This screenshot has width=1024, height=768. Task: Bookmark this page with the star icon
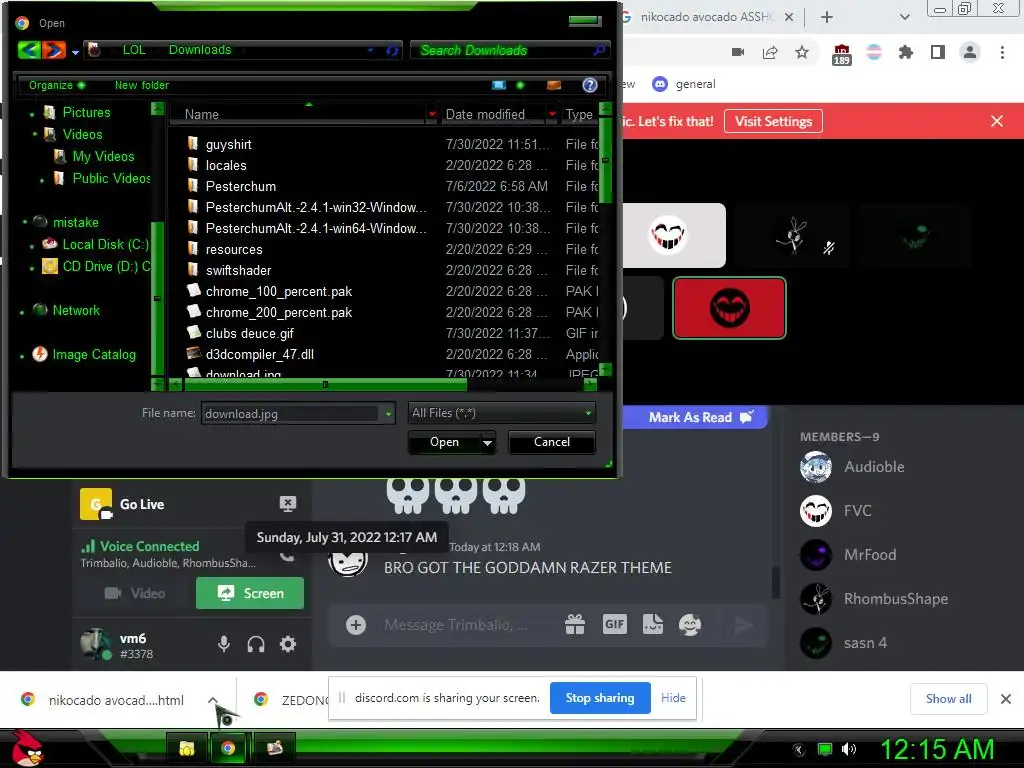click(x=802, y=52)
